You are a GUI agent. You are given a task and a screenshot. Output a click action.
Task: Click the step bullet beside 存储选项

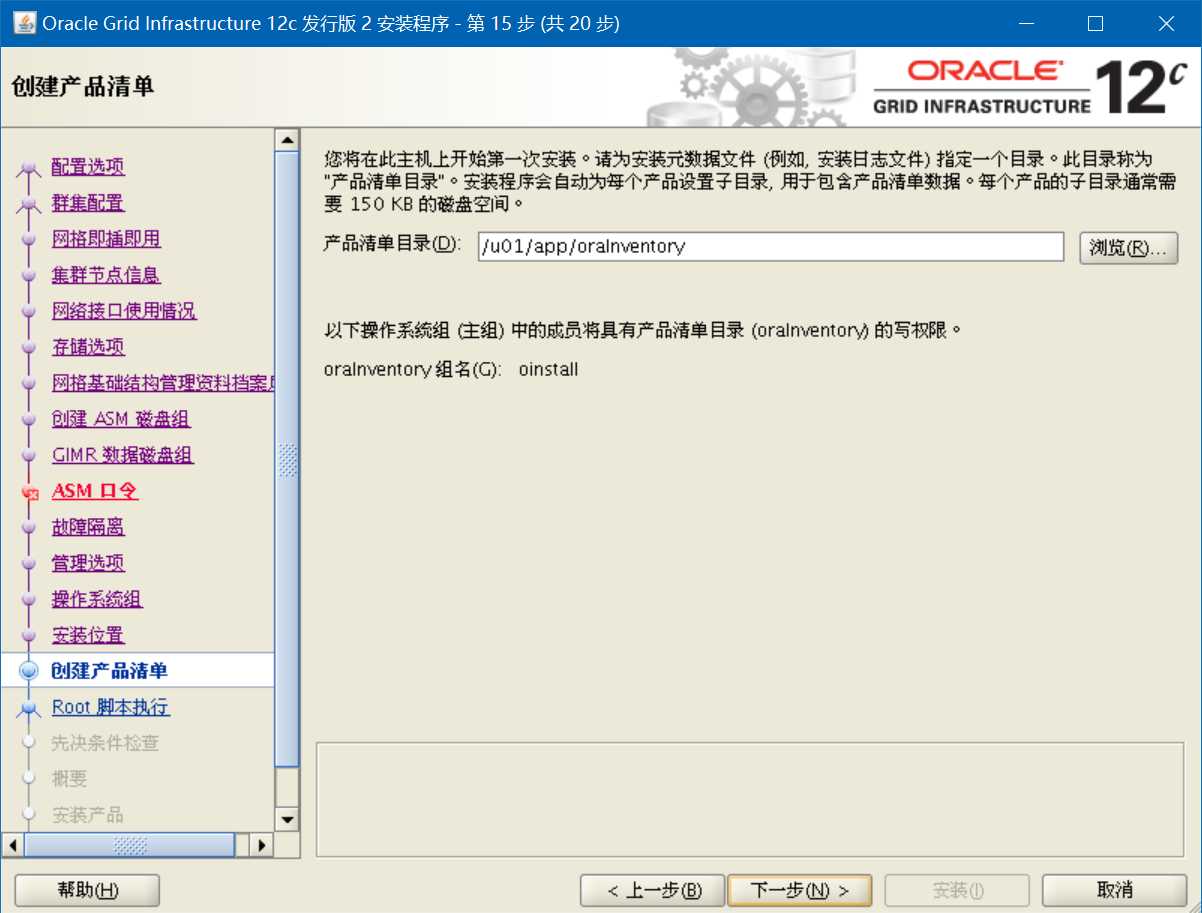point(29,347)
